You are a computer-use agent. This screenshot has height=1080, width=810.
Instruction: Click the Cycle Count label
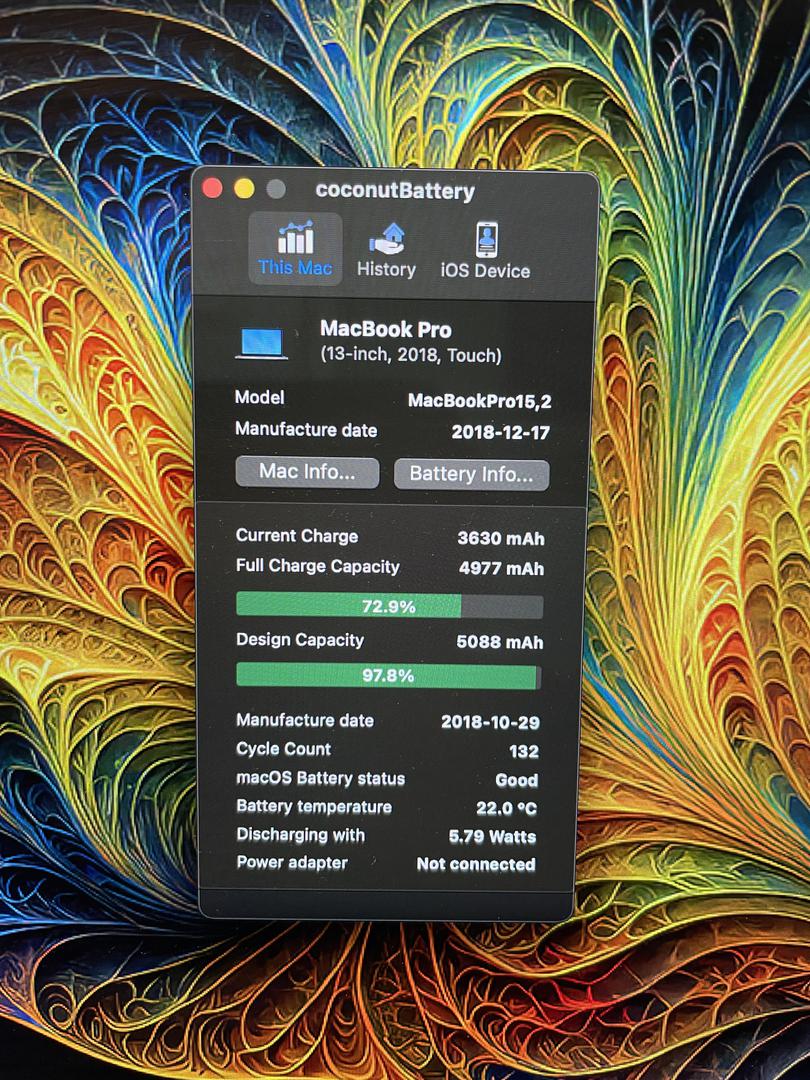coord(284,749)
